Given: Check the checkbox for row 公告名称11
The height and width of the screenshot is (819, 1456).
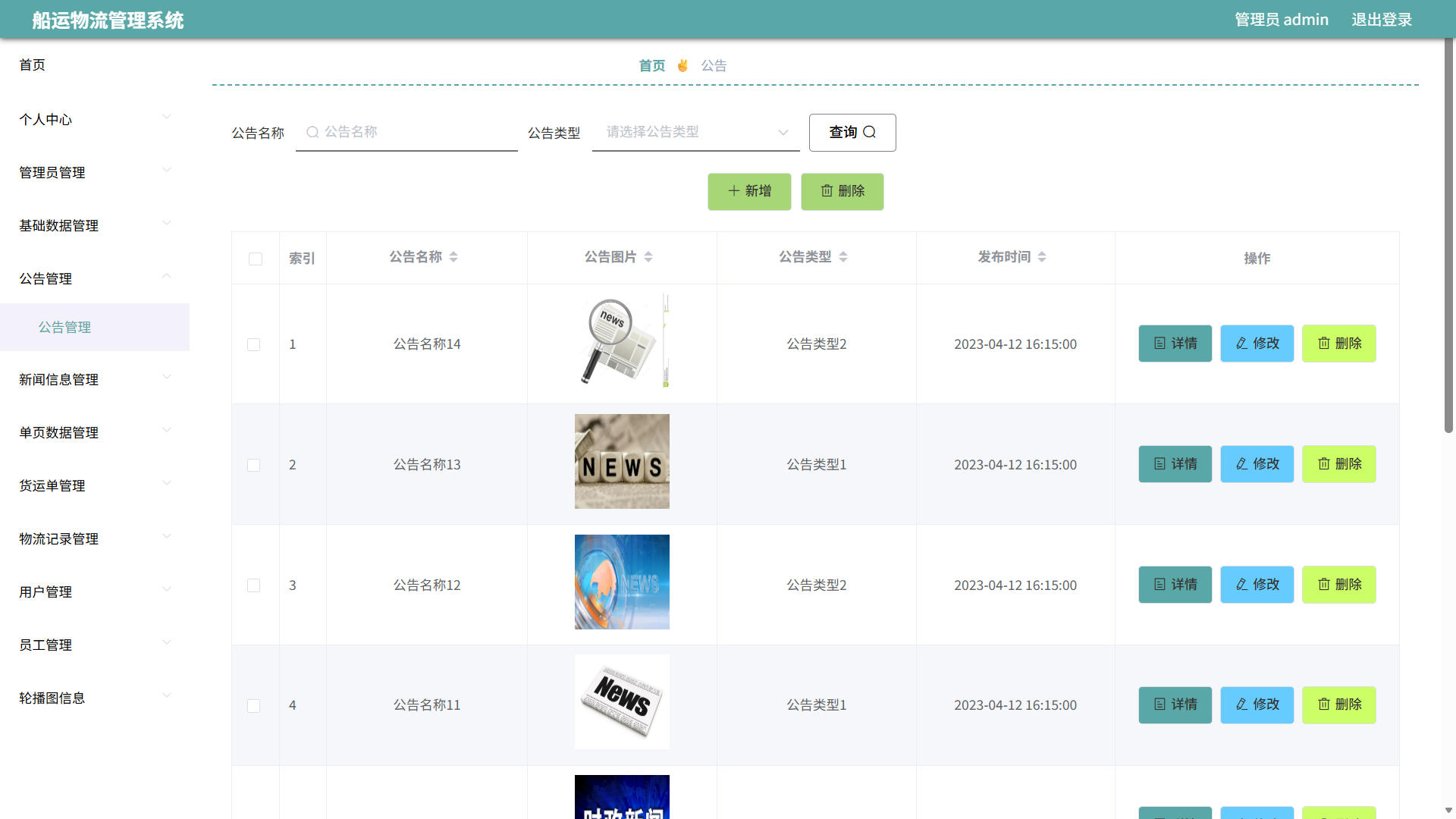Looking at the screenshot, I should coord(254,705).
